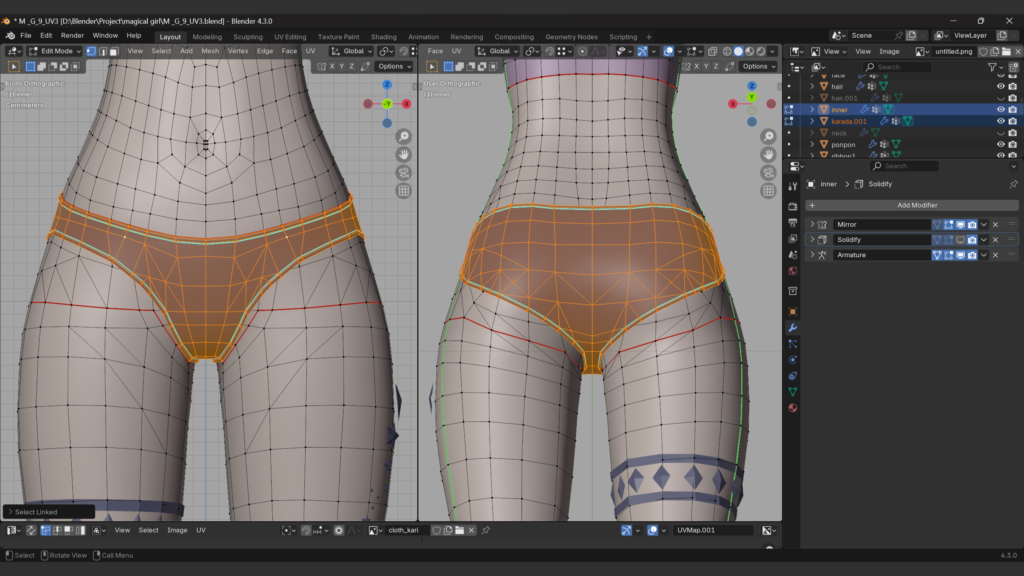Pin the properties editor context

point(1012,184)
